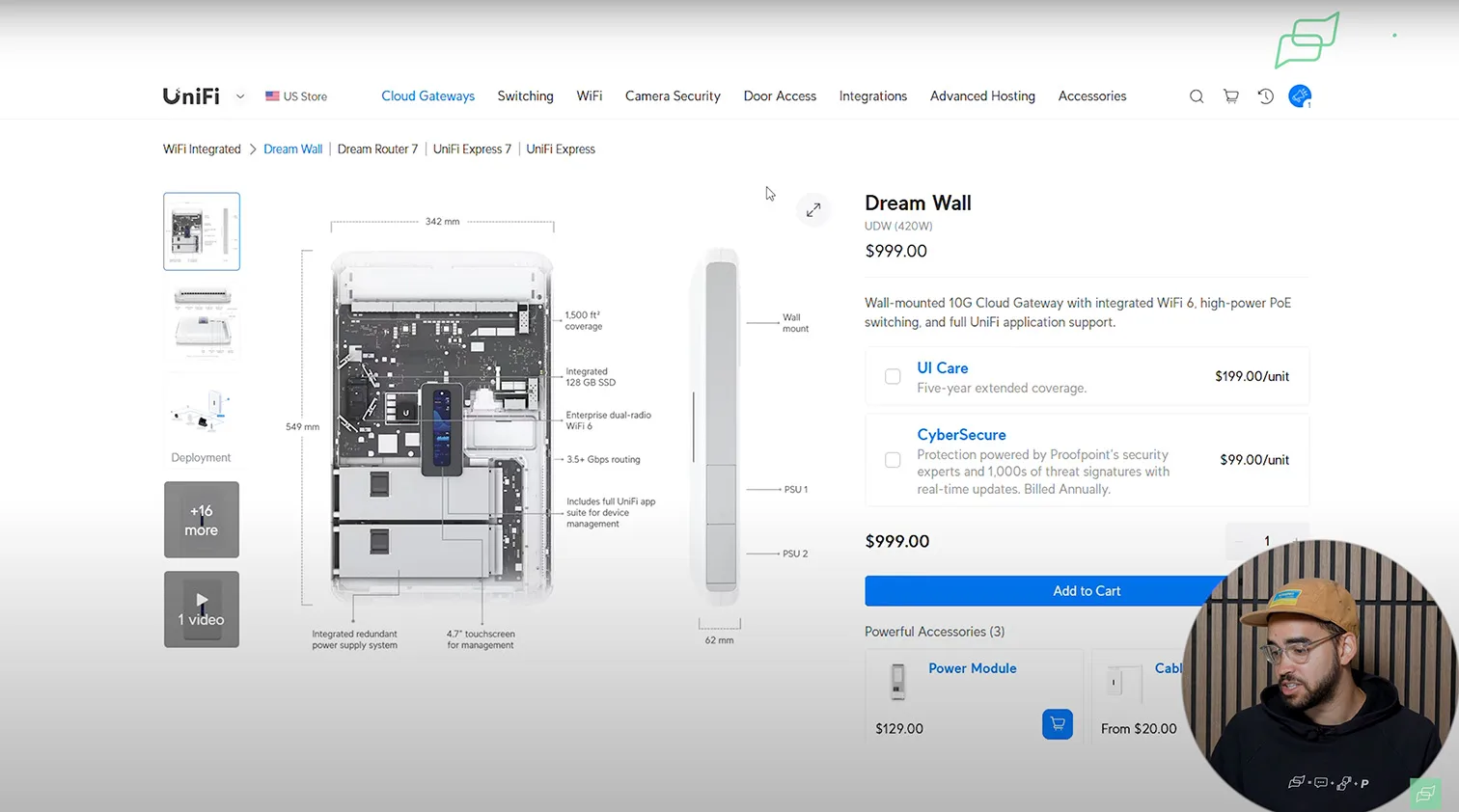1459x812 pixels.
Task: Enable the CyberSecure checkbox
Action: point(893,460)
